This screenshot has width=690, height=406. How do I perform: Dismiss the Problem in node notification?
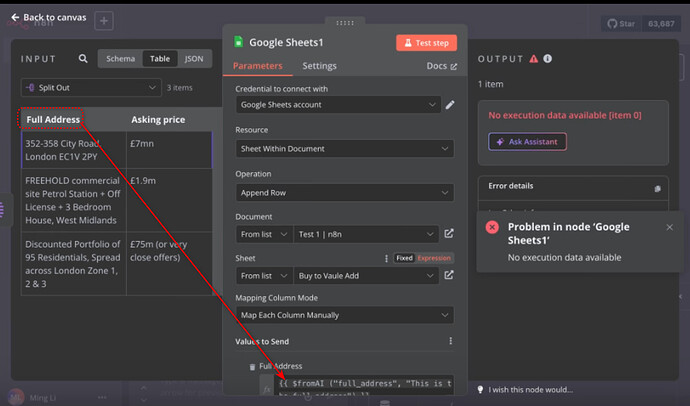pos(669,227)
